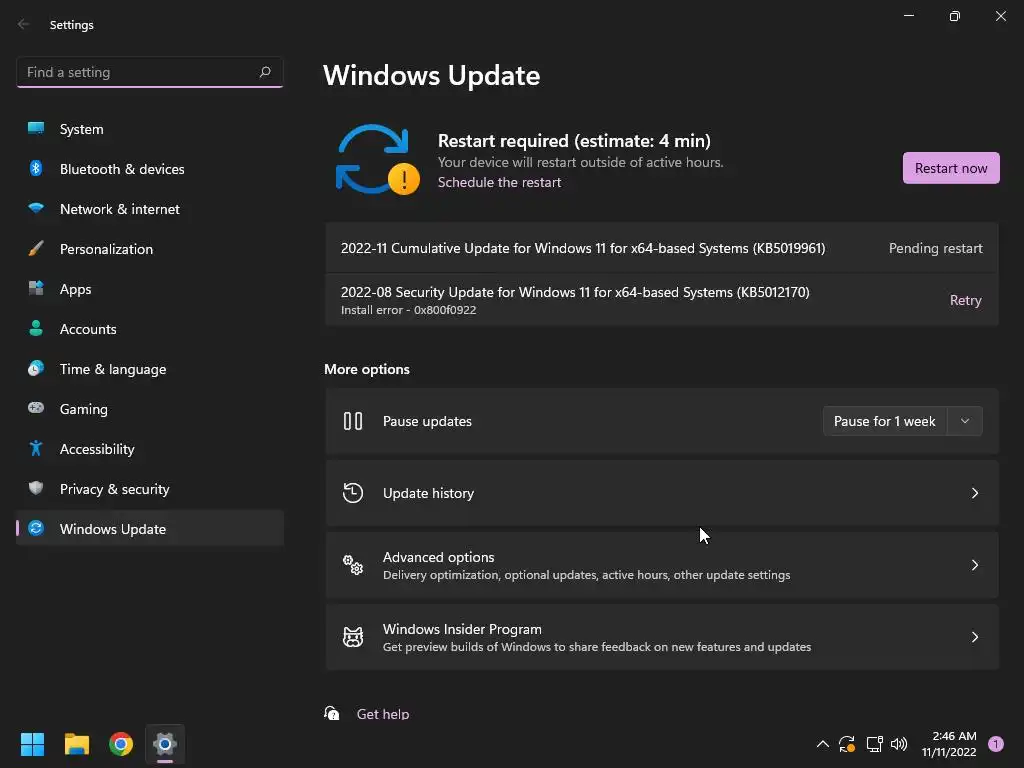Viewport: 1024px width, 768px height.
Task: Click the Install error 0x800f0922 text
Action: (408, 310)
